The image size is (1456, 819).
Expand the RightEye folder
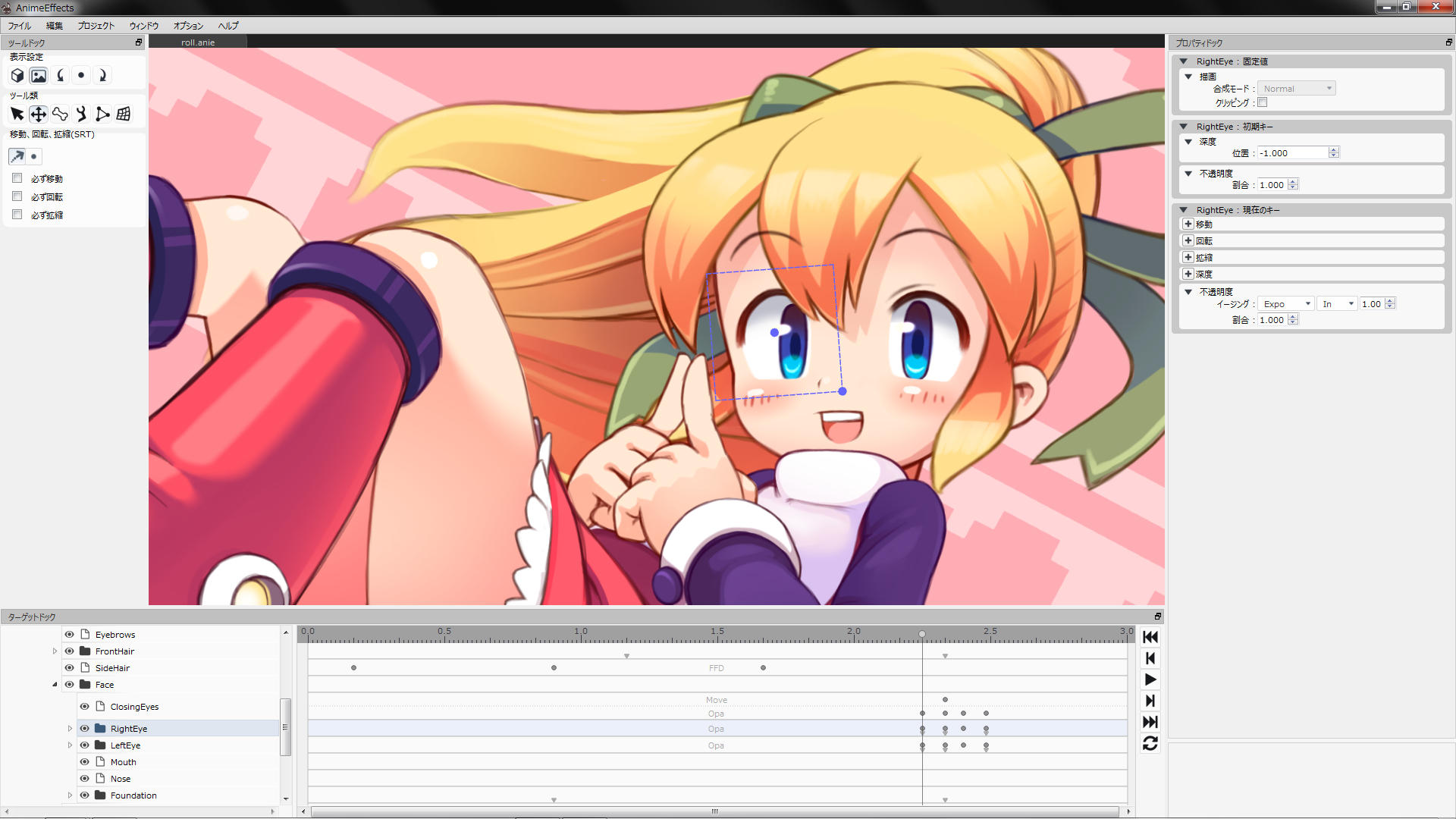70,729
